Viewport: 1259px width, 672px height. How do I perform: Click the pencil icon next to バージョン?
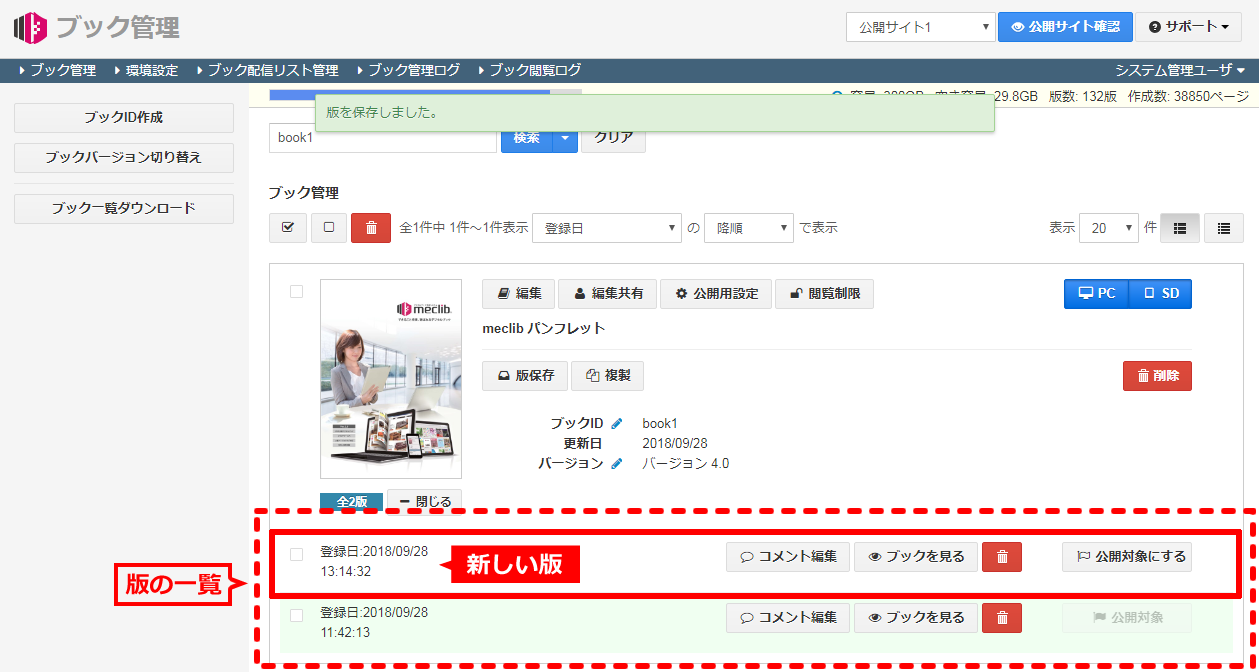pyautogui.click(x=616, y=464)
